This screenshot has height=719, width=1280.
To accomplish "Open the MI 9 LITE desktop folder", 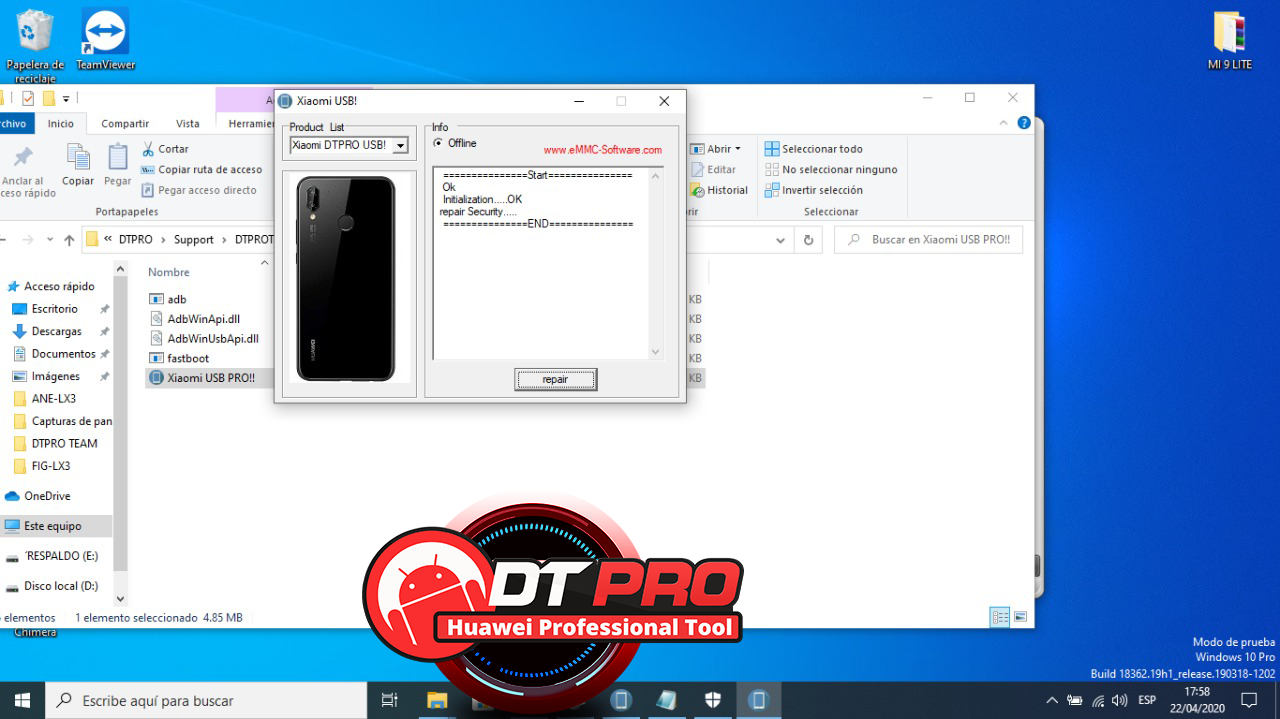I will [x=1229, y=40].
